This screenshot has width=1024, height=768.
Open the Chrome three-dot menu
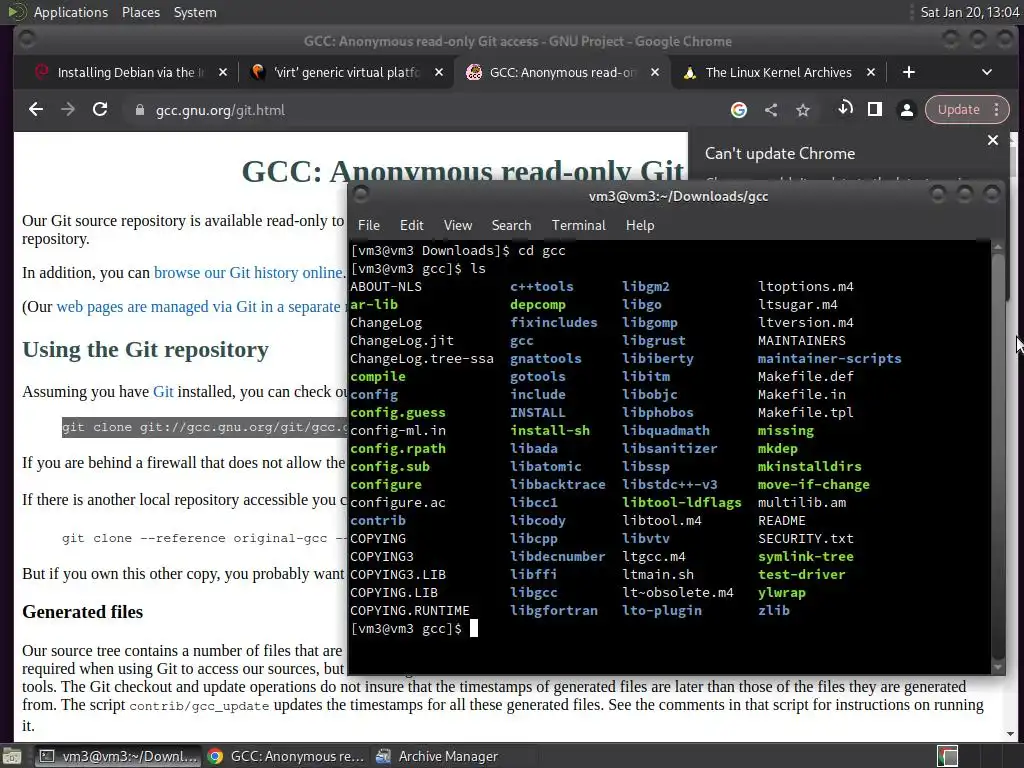pos(997,110)
